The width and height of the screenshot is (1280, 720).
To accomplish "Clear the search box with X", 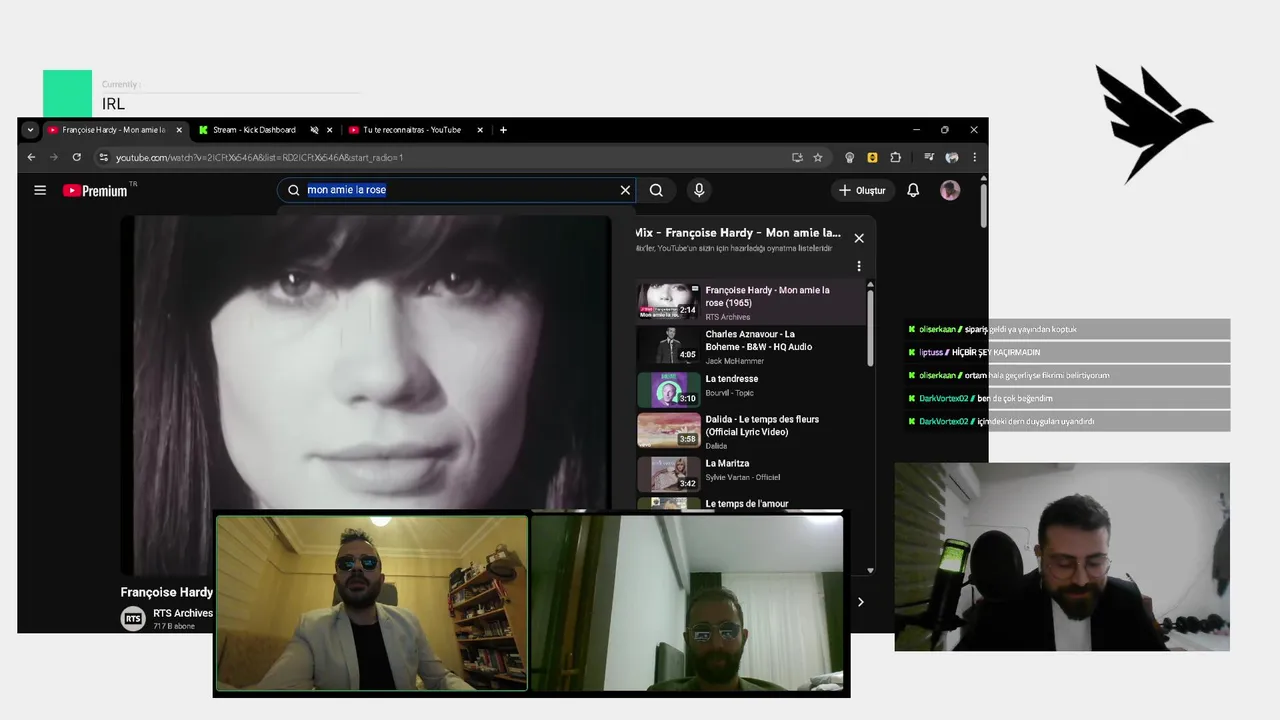I will (x=625, y=190).
